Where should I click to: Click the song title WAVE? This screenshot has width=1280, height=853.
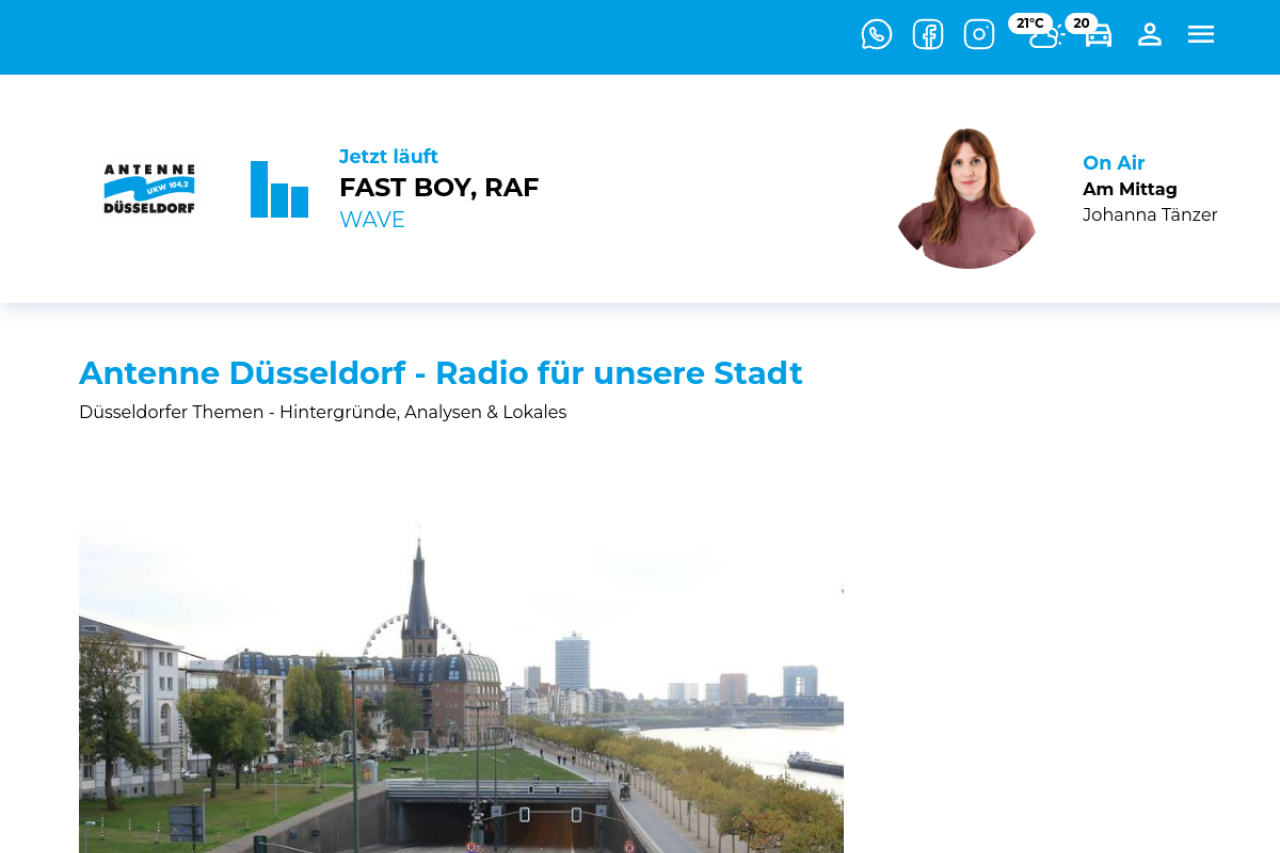372,220
